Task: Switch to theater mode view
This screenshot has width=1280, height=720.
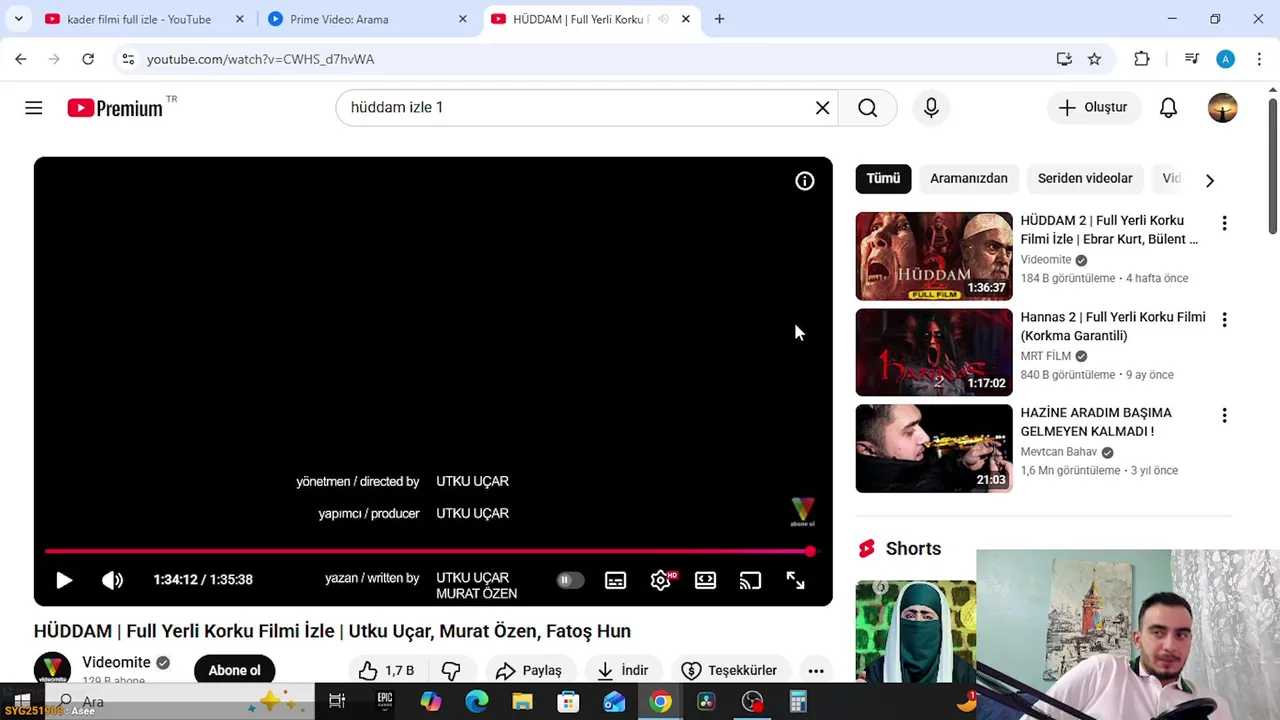Action: click(705, 580)
